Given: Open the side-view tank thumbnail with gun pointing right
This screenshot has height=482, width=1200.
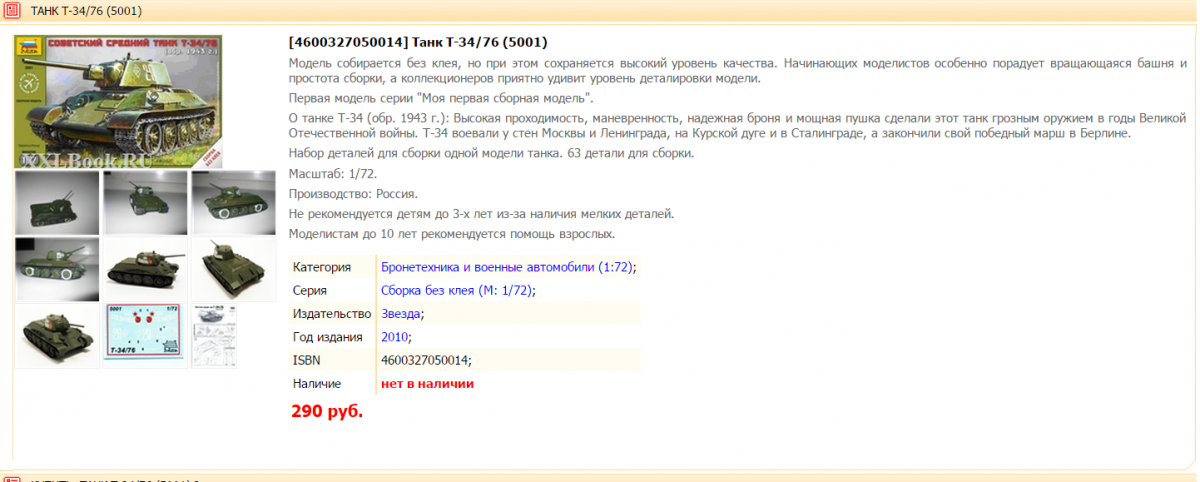Looking at the screenshot, I should [144, 269].
